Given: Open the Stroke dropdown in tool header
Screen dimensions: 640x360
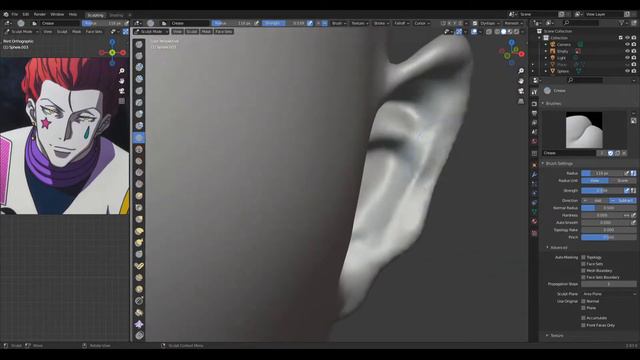Looking at the screenshot, I should [x=381, y=23].
